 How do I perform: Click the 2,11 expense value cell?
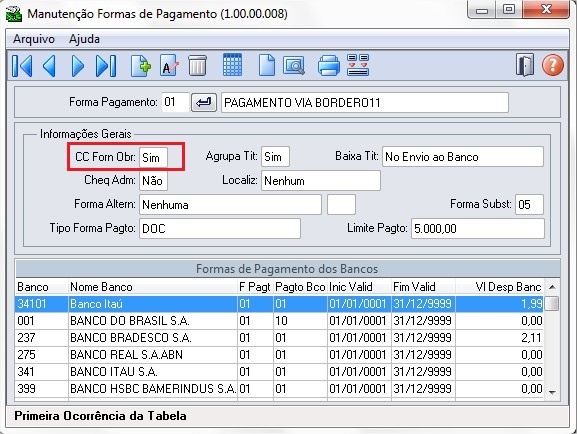499,338
